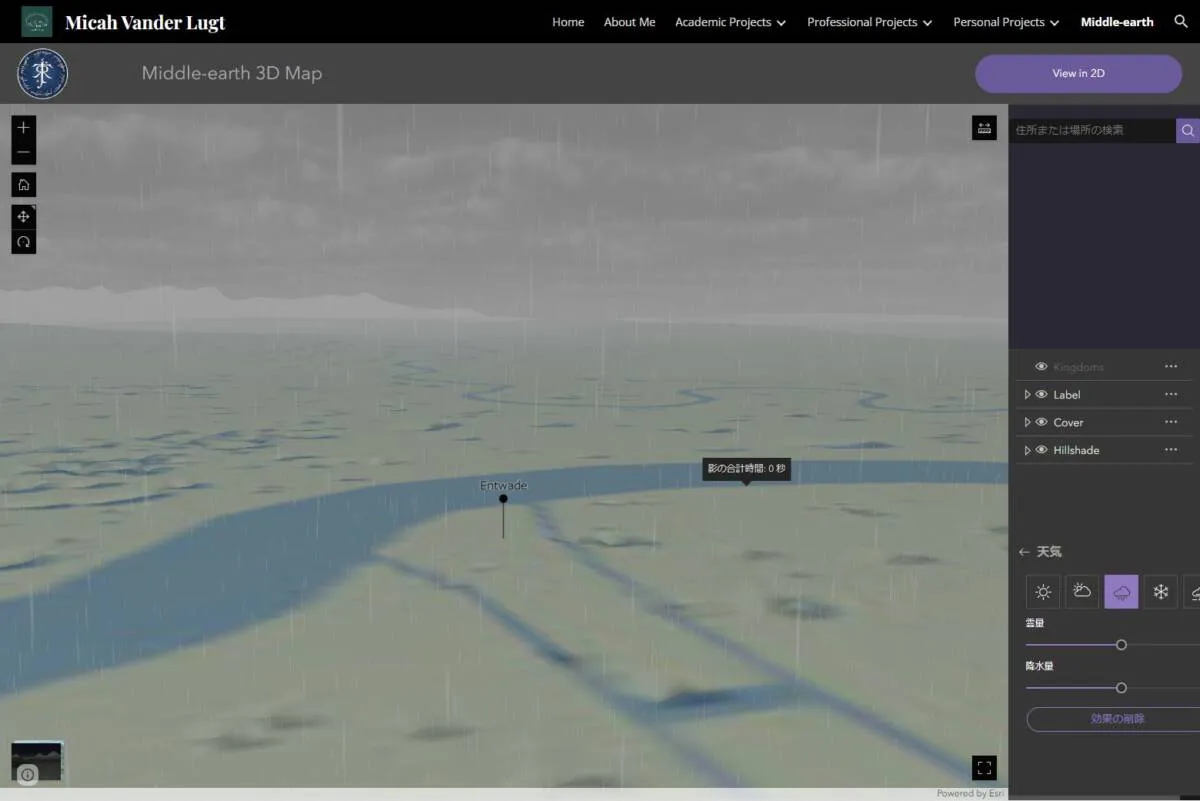This screenshot has width=1200, height=801.
Task: Go back using the 天気 arrow
Action: (1024, 552)
